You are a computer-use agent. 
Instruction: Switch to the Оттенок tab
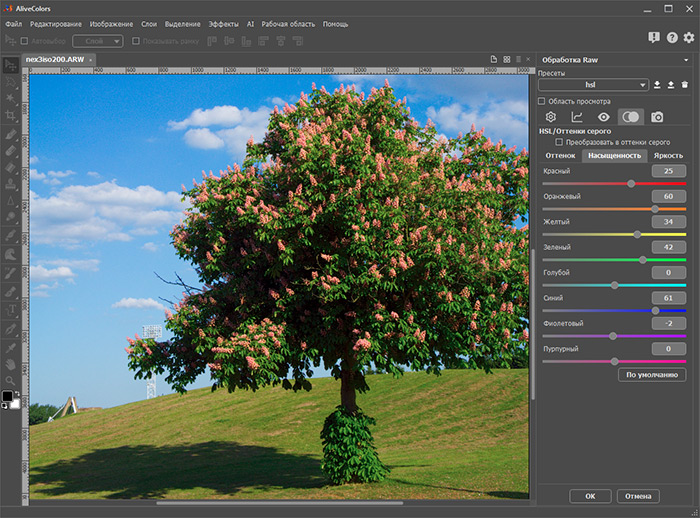(560, 155)
